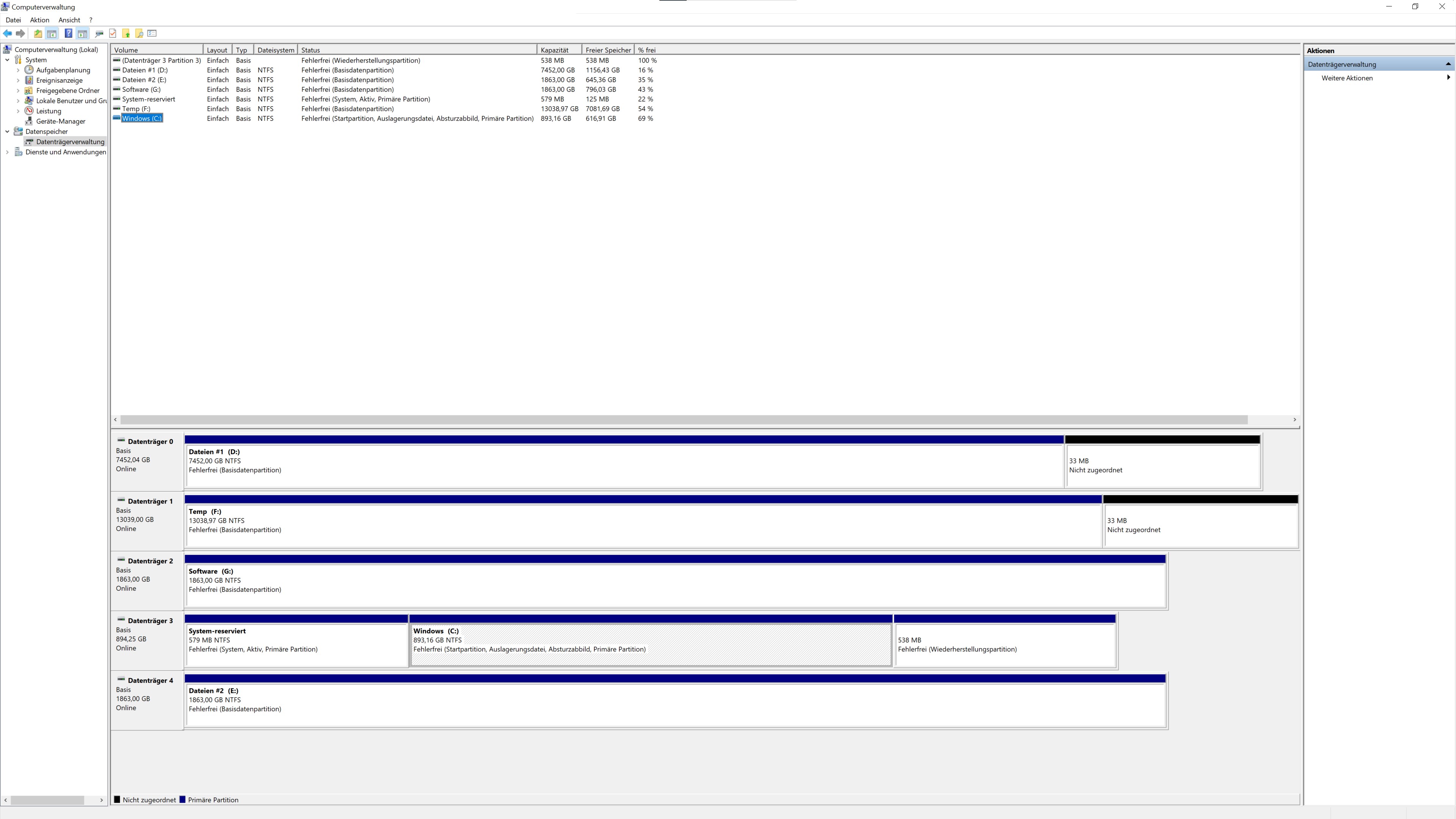Expand the Aufgabenplanung tree node
This screenshot has width=1456, height=819.
pos(18,70)
